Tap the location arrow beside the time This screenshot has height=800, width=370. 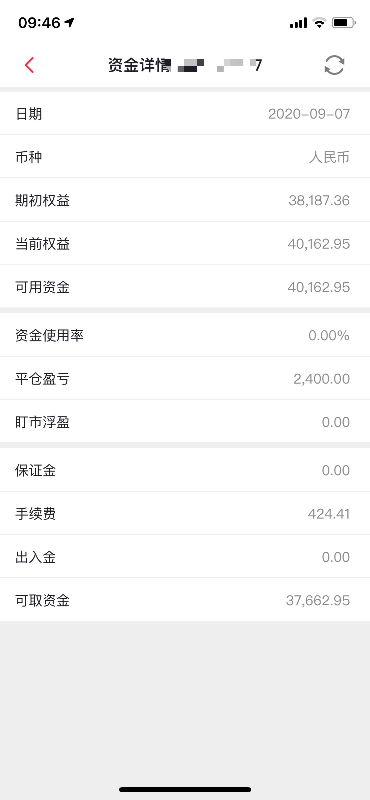pos(69,22)
